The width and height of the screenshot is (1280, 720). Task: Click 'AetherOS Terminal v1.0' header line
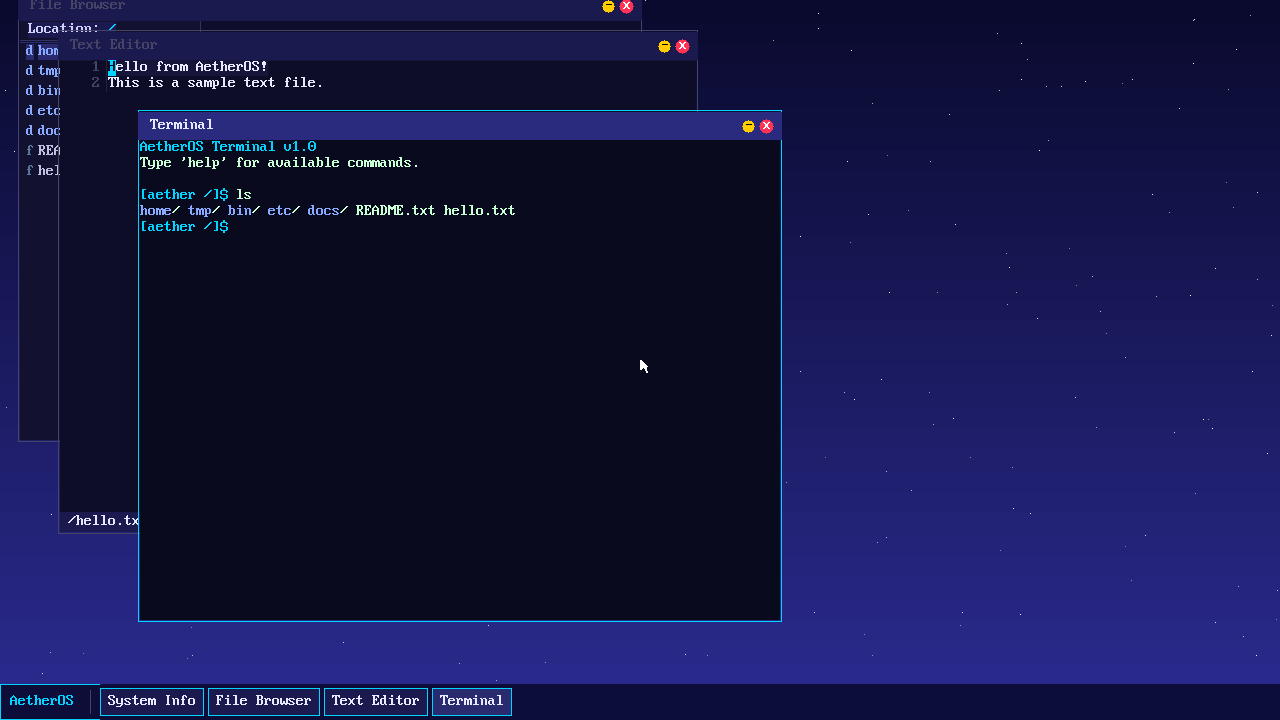(228, 147)
